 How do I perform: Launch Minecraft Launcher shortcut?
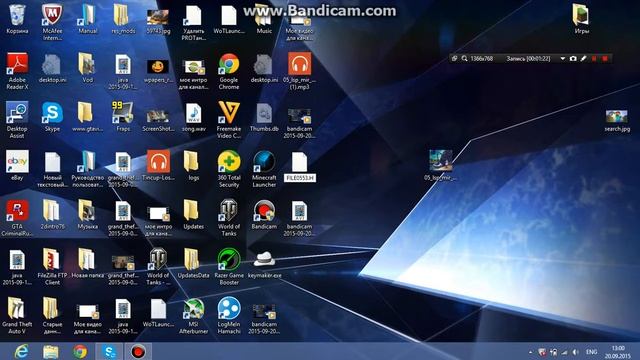264,169
